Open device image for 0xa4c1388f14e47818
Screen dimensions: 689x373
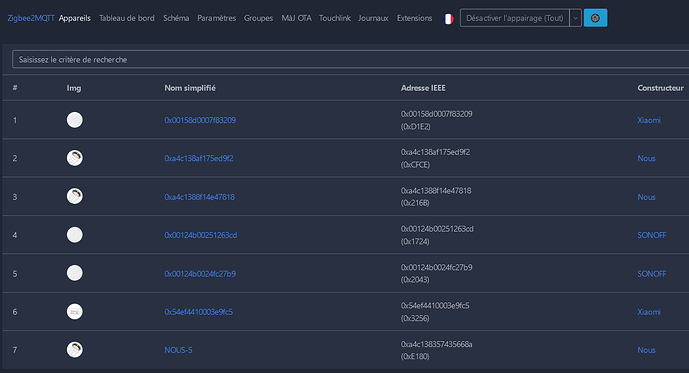(x=75, y=196)
